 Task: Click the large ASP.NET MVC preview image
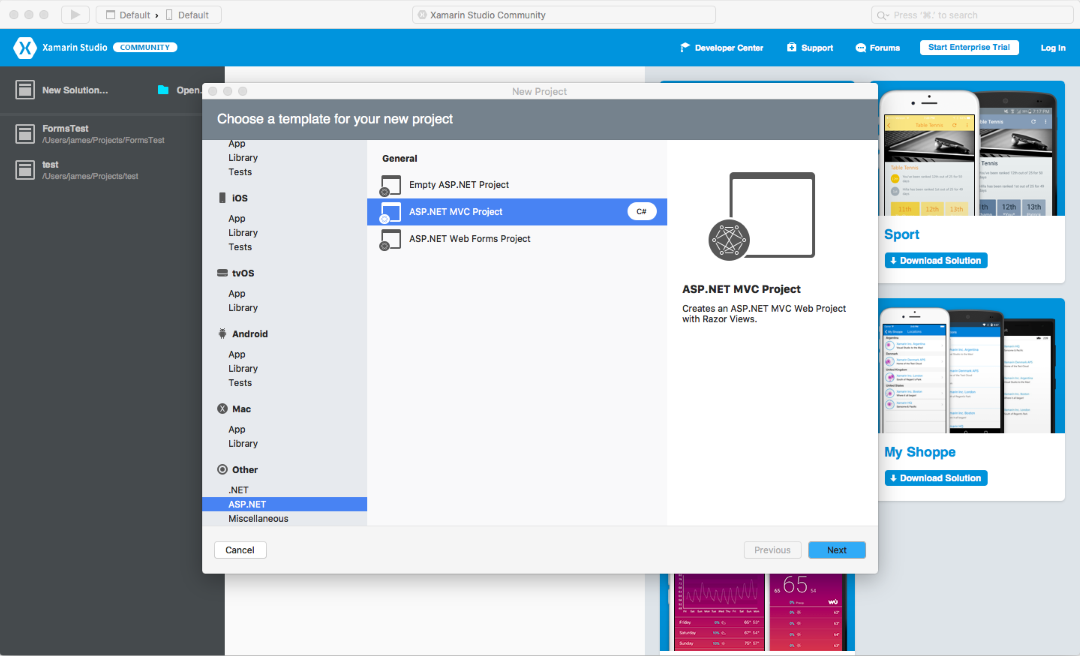pyautogui.click(x=761, y=216)
